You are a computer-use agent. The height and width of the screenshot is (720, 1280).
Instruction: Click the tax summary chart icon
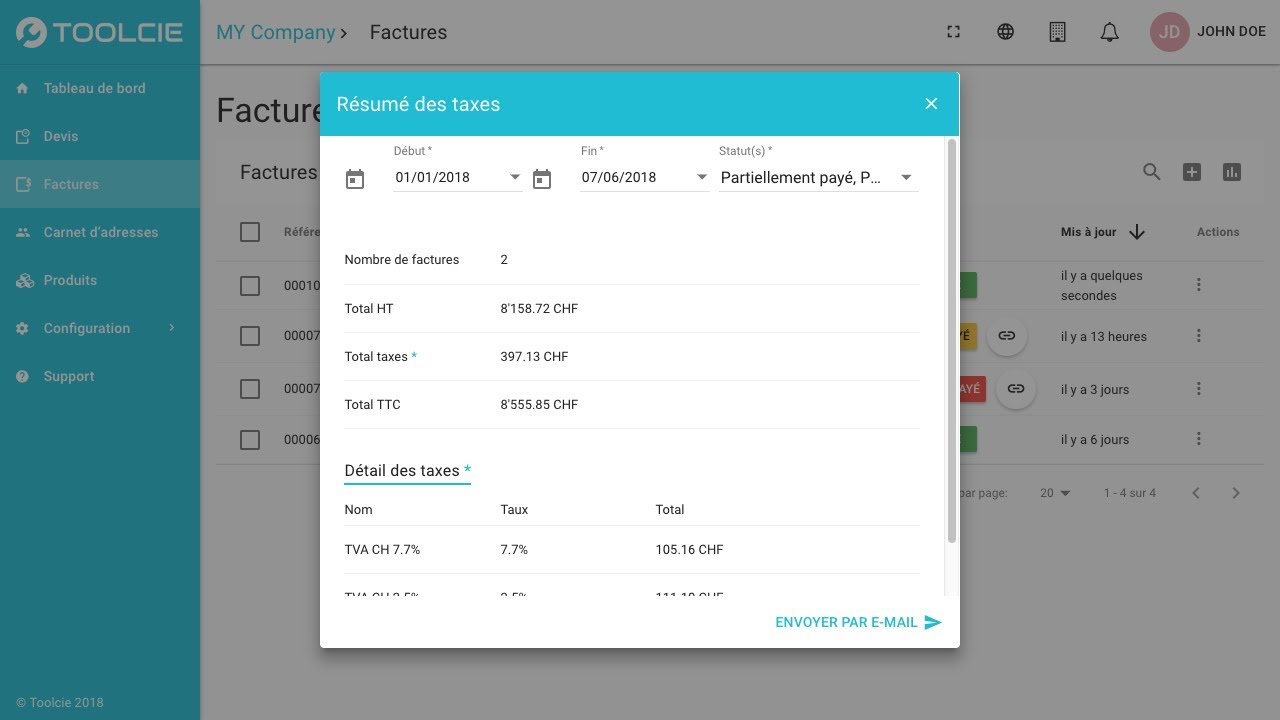pos(1232,172)
